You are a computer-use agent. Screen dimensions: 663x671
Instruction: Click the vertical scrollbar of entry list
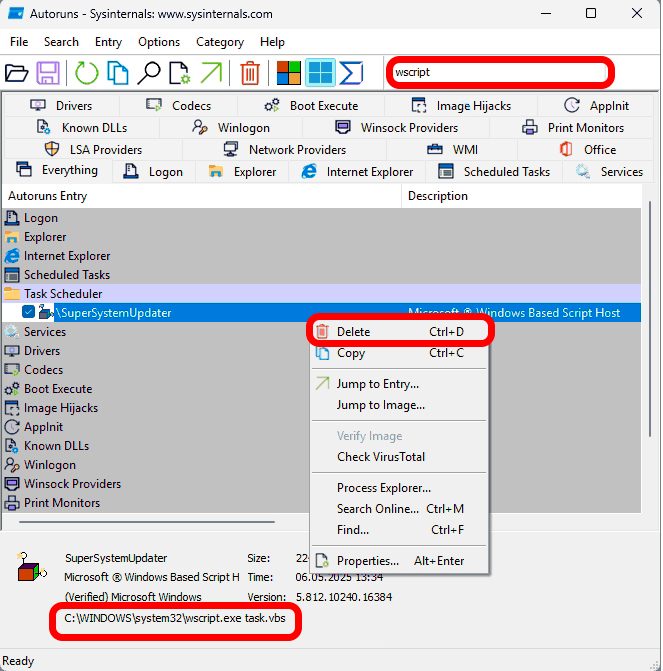pyautogui.click(x=650, y=319)
